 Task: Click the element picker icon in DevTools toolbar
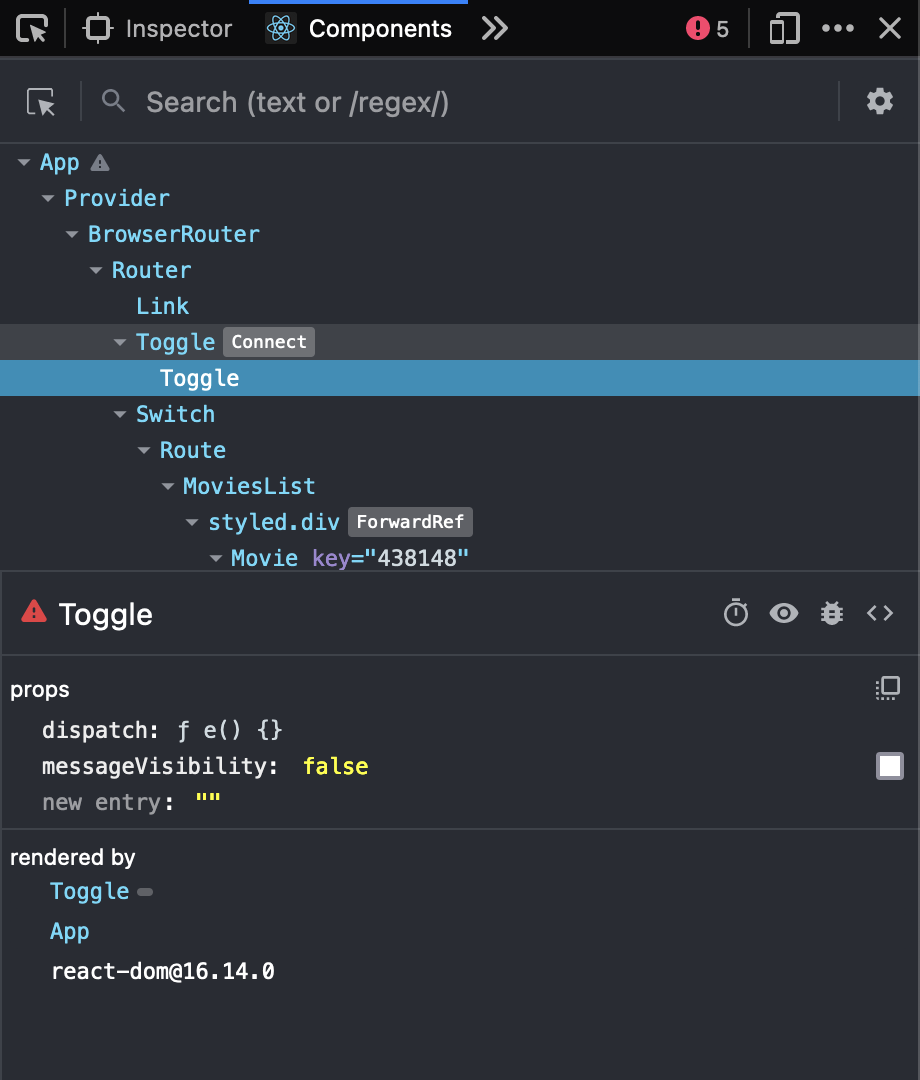[33, 29]
